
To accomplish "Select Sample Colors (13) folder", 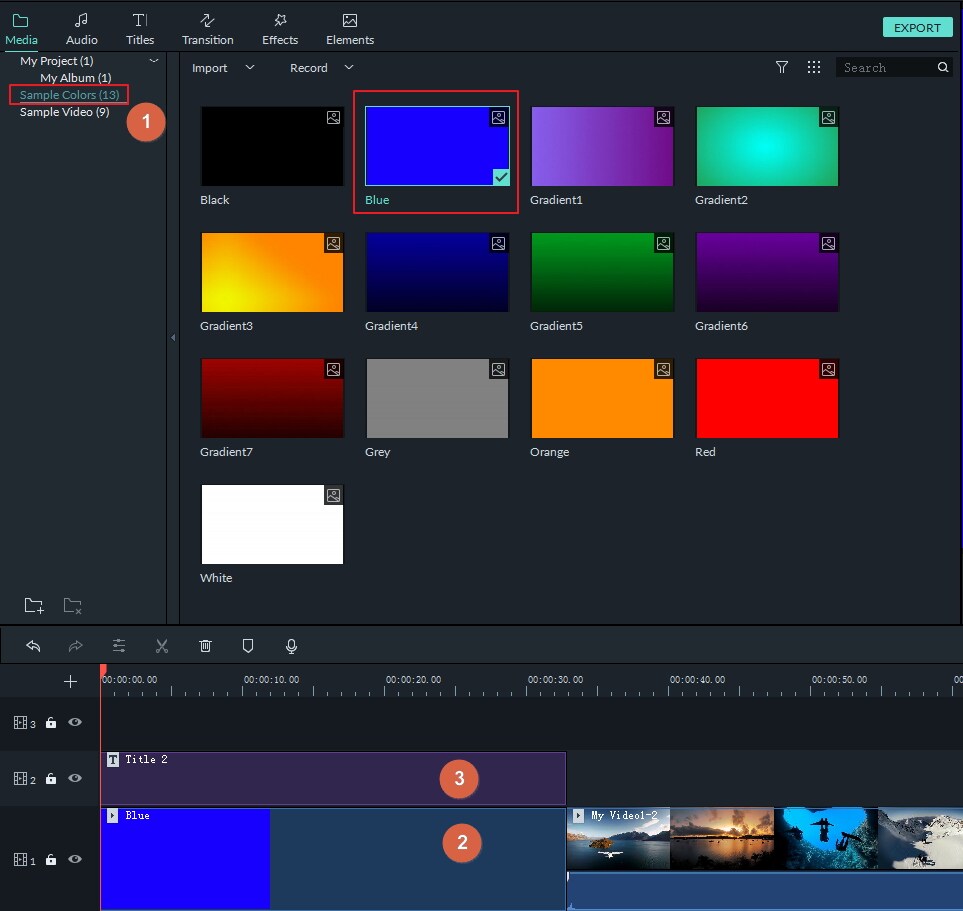I will click(x=69, y=95).
